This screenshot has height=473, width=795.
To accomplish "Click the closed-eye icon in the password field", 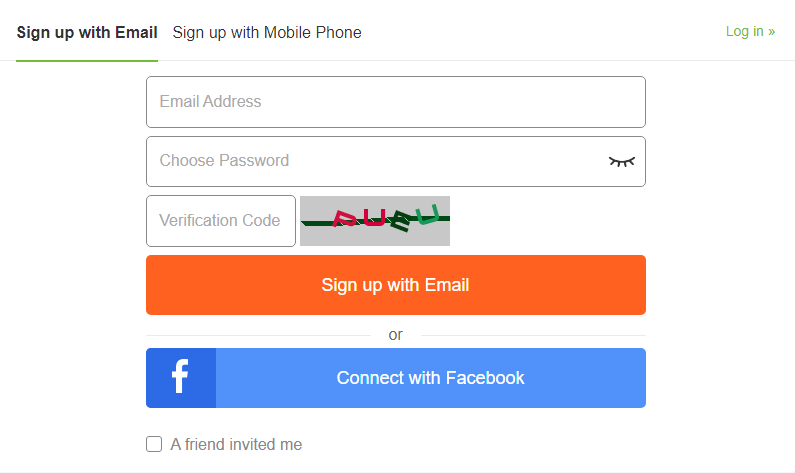I will coord(622,161).
